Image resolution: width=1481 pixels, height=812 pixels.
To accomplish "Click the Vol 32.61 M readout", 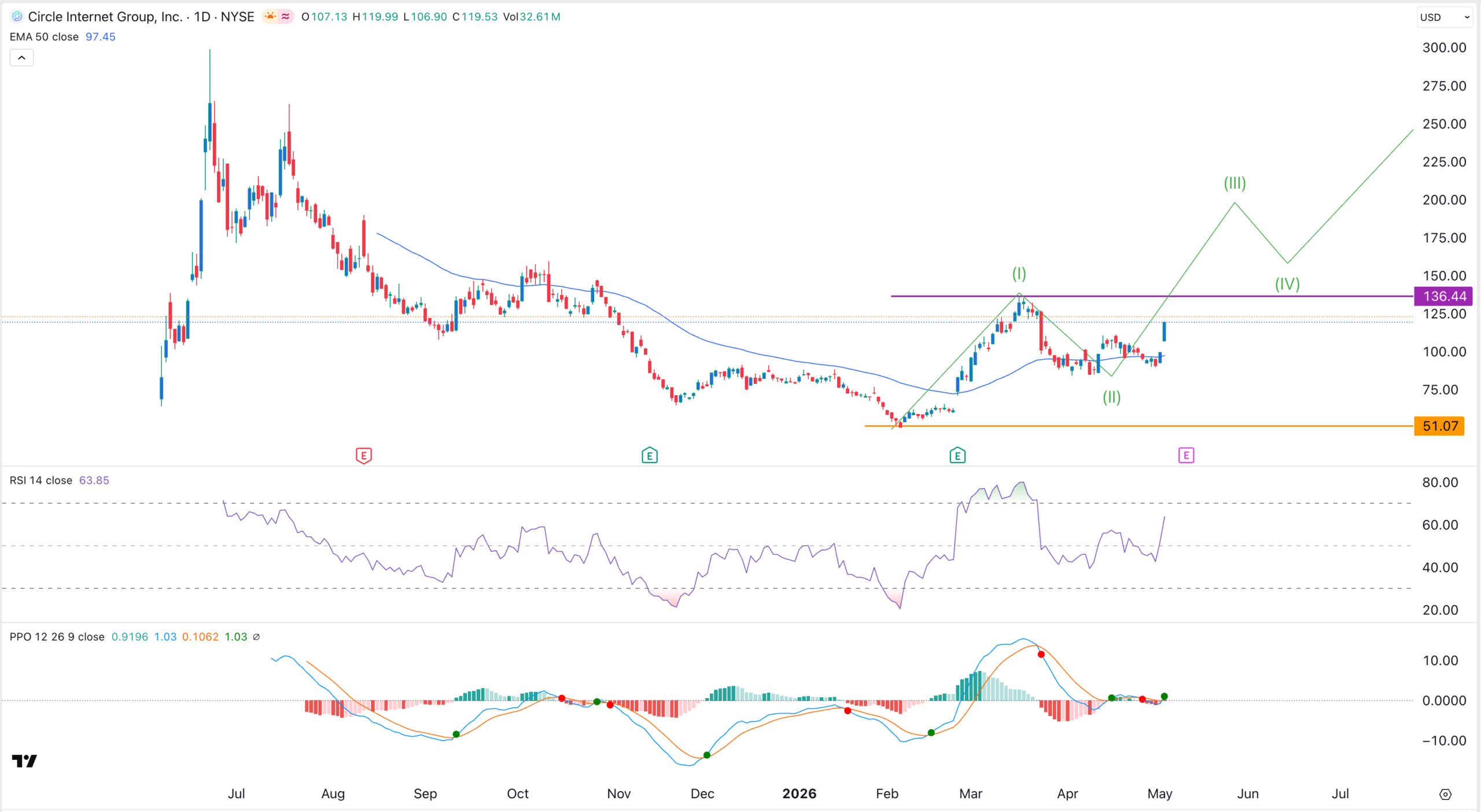I will pyautogui.click(x=532, y=17).
